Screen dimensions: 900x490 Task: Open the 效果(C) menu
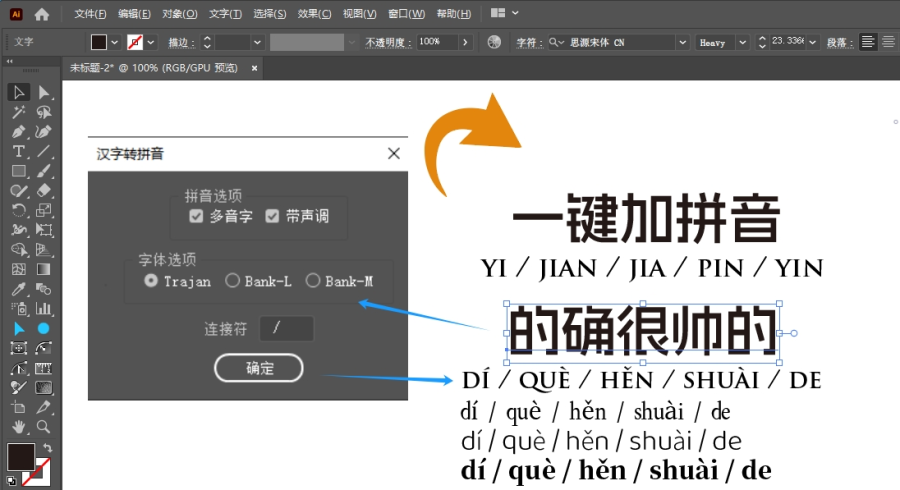click(x=315, y=14)
